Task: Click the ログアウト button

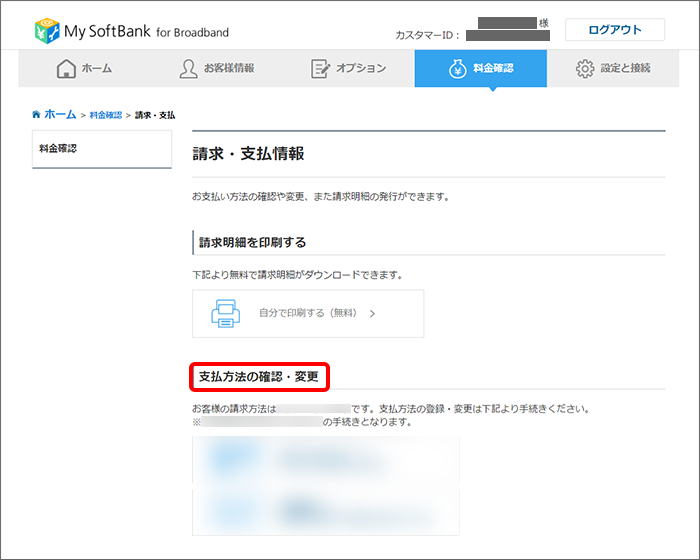Action: pyautogui.click(x=615, y=29)
